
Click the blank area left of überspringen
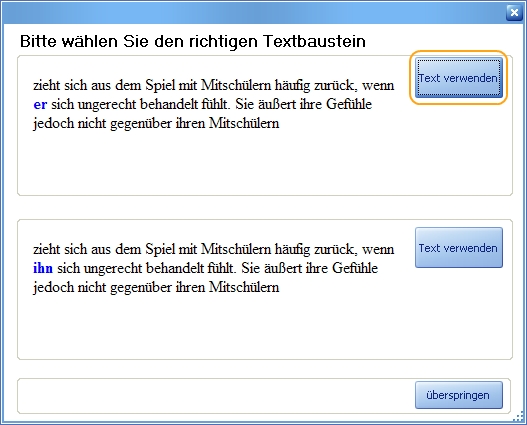pos(215,395)
